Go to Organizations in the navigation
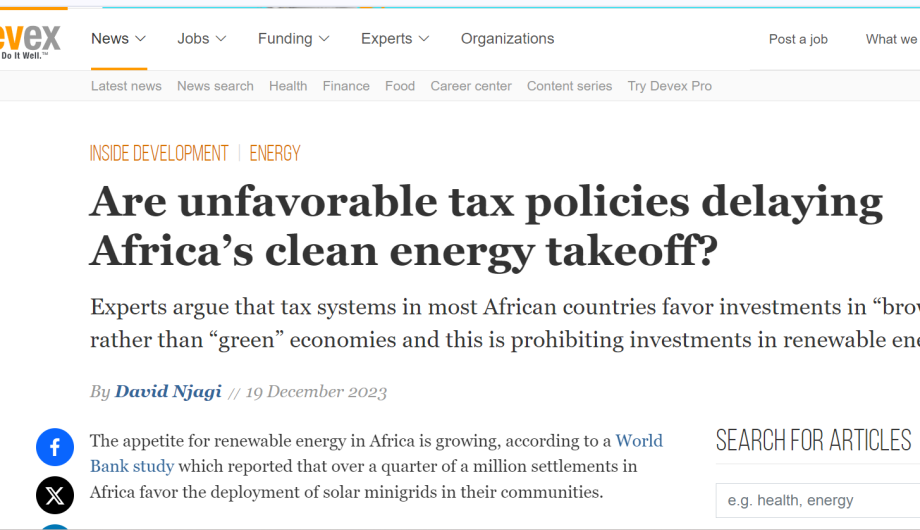Viewport: 920px width, 530px height. tap(507, 39)
